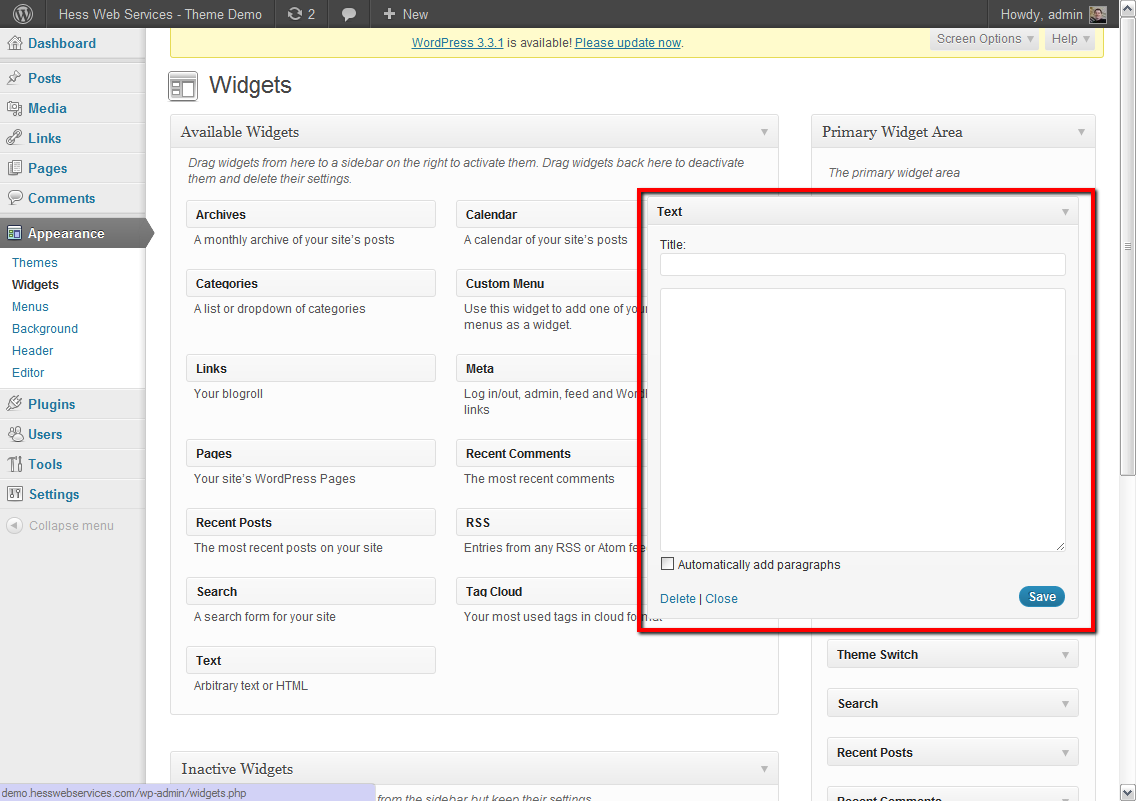Click inside the Text widget content textarea

click(x=862, y=419)
